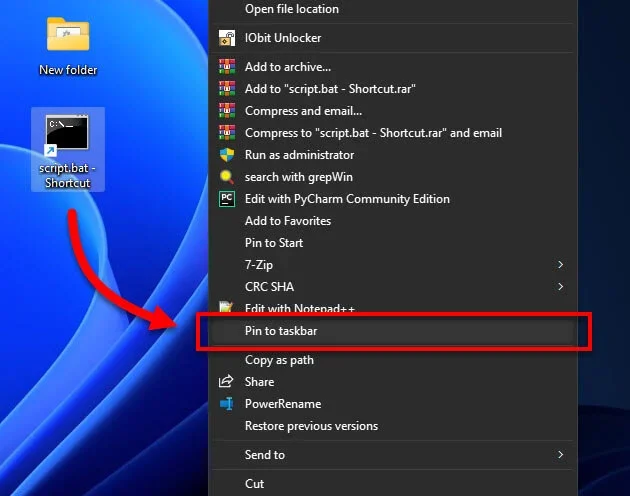Click Copy as path
This screenshot has width=630, height=496.
pyautogui.click(x=279, y=360)
